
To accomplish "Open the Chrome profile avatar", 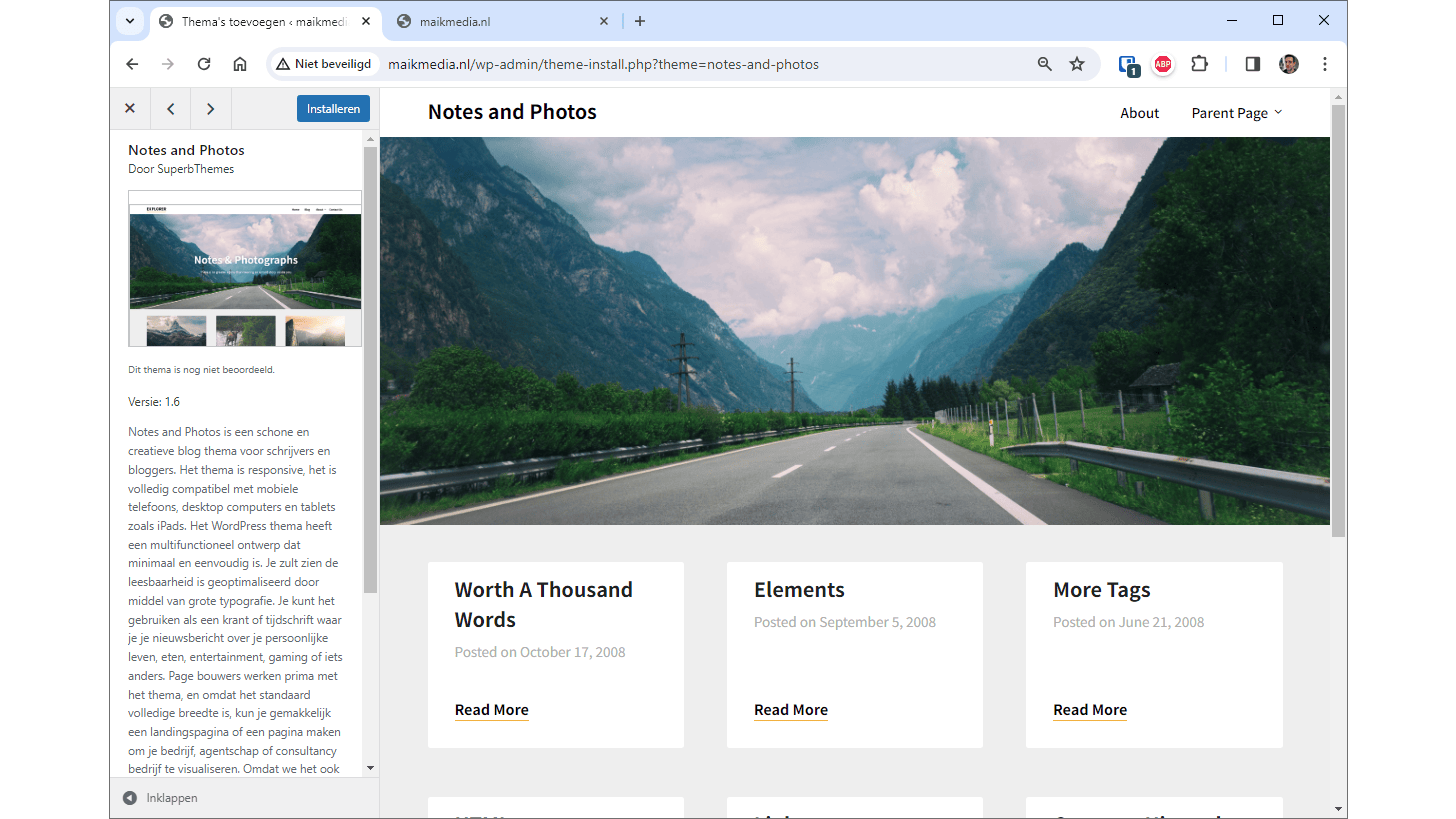I will pos(1289,64).
